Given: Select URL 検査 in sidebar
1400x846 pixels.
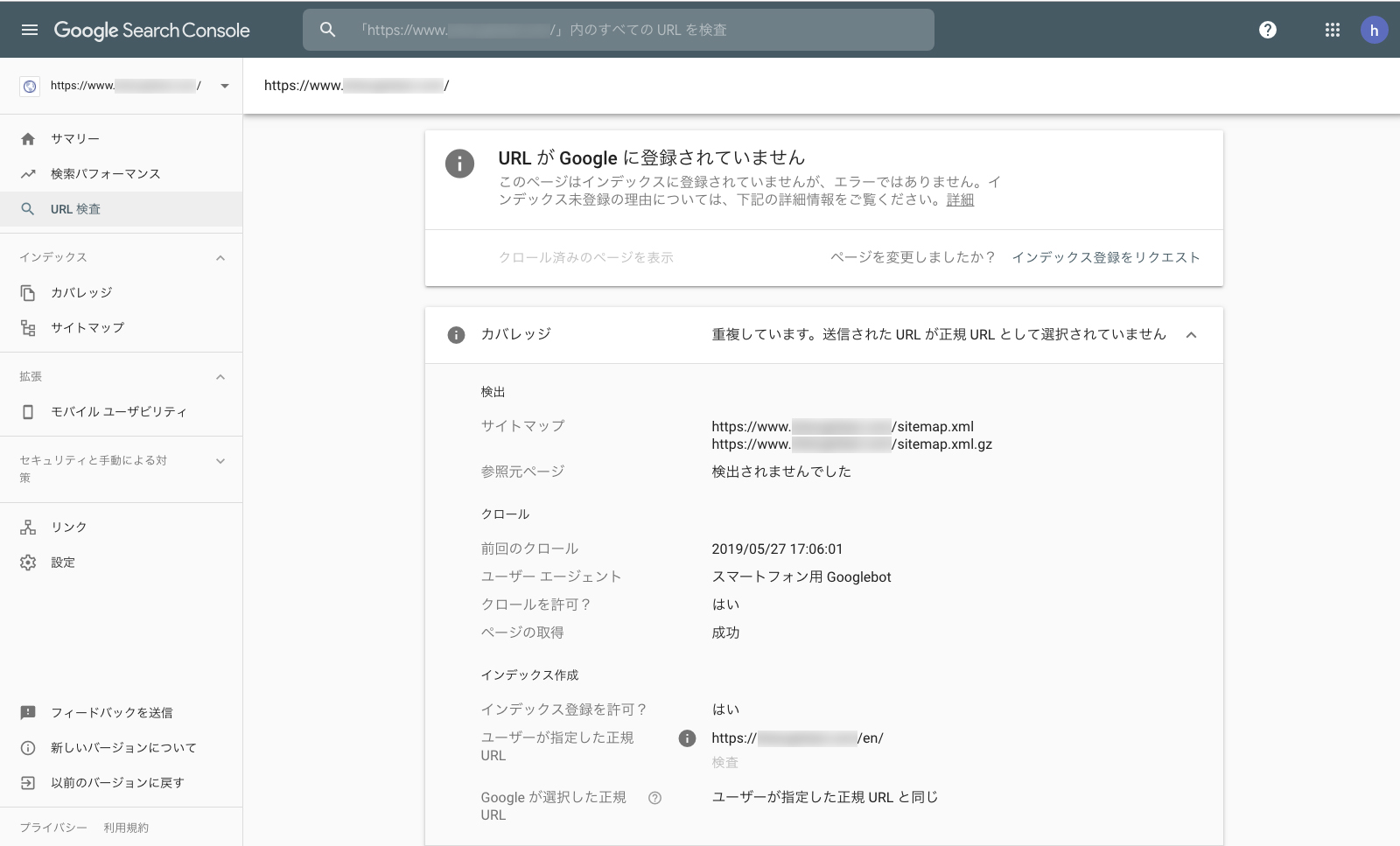Looking at the screenshot, I should click(121, 209).
